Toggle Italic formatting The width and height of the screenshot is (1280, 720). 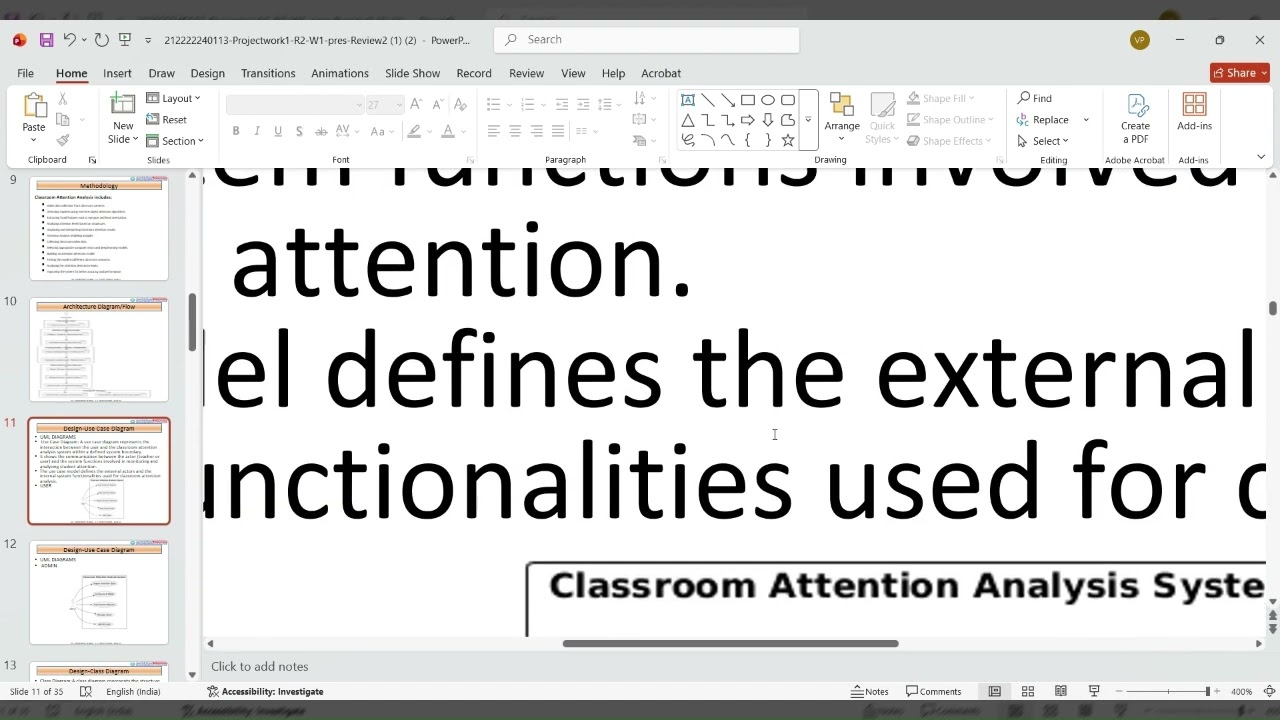click(x=257, y=131)
